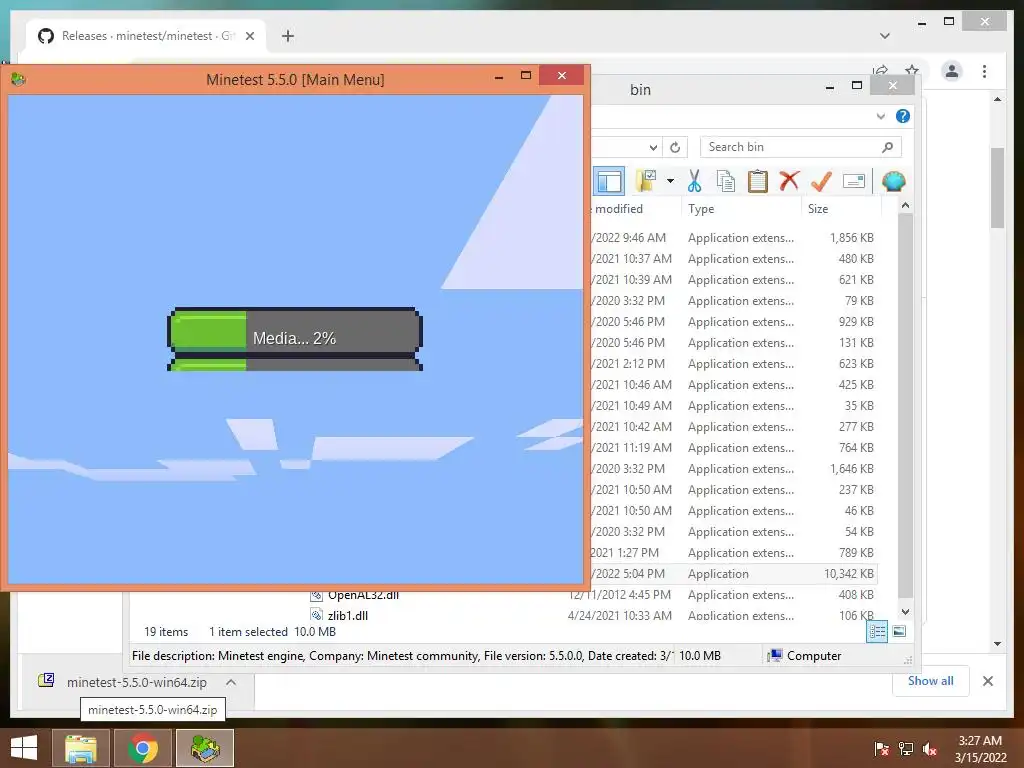Switch to Details view icon in status bar

point(877,631)
